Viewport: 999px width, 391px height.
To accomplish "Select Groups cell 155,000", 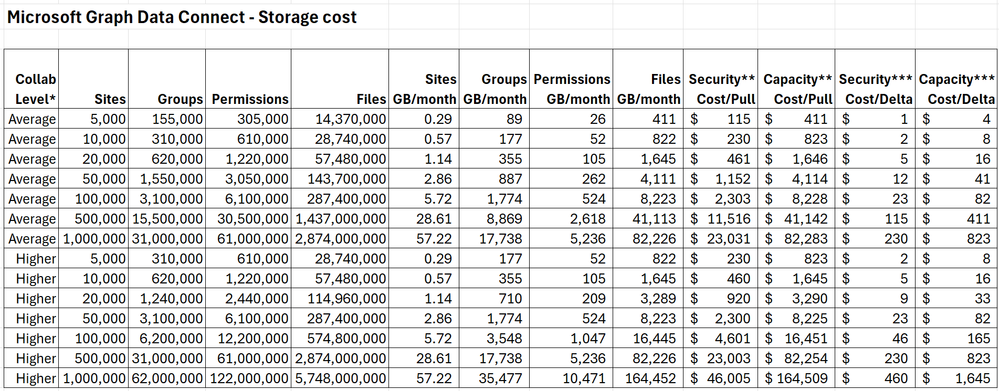I will coord(167,118).
